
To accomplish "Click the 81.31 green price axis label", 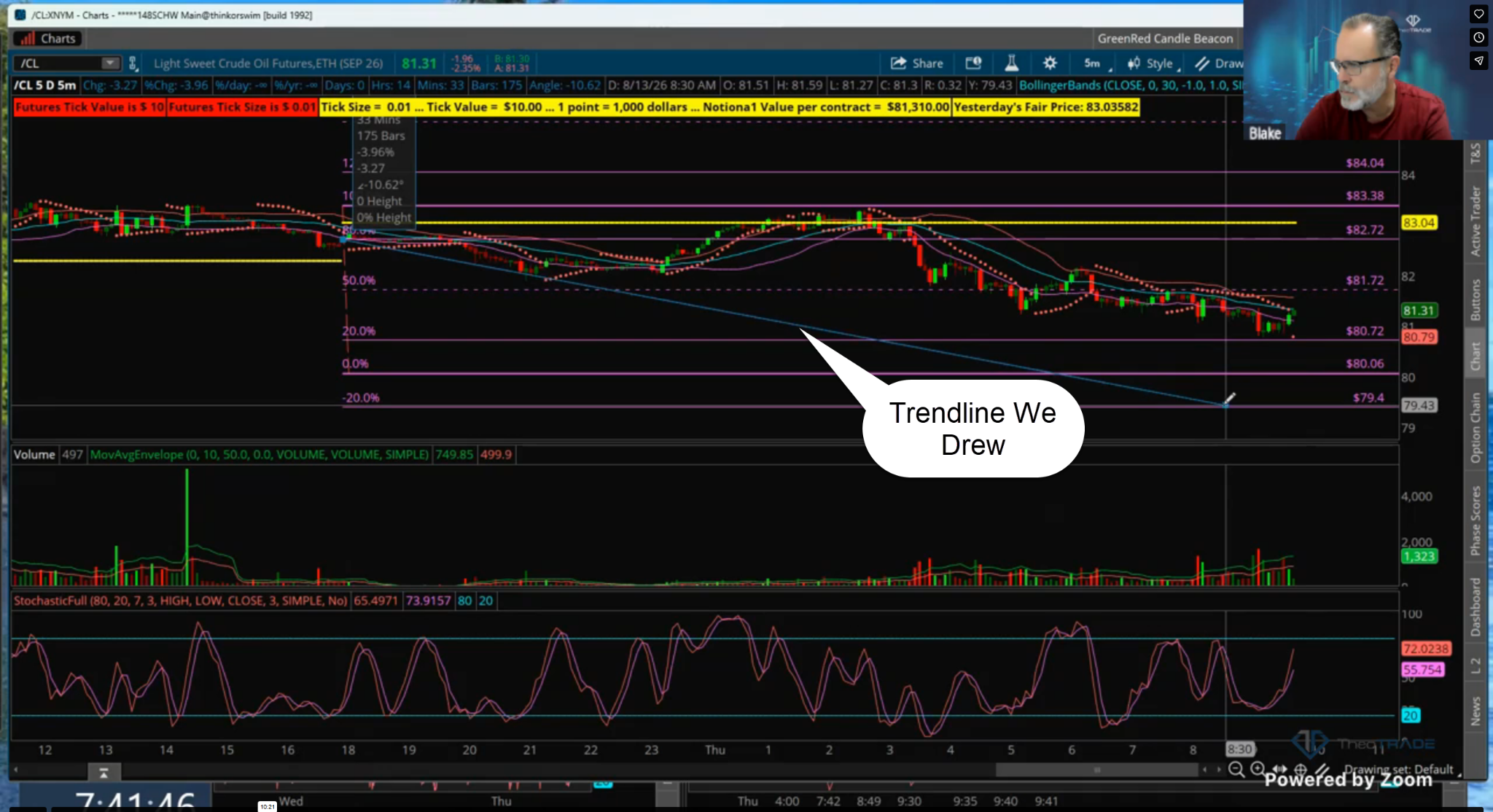I will click(x=1419, y=311).
